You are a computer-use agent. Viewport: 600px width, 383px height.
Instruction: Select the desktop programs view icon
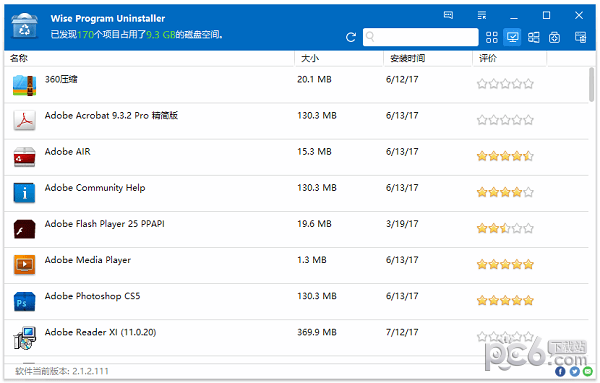512,37
